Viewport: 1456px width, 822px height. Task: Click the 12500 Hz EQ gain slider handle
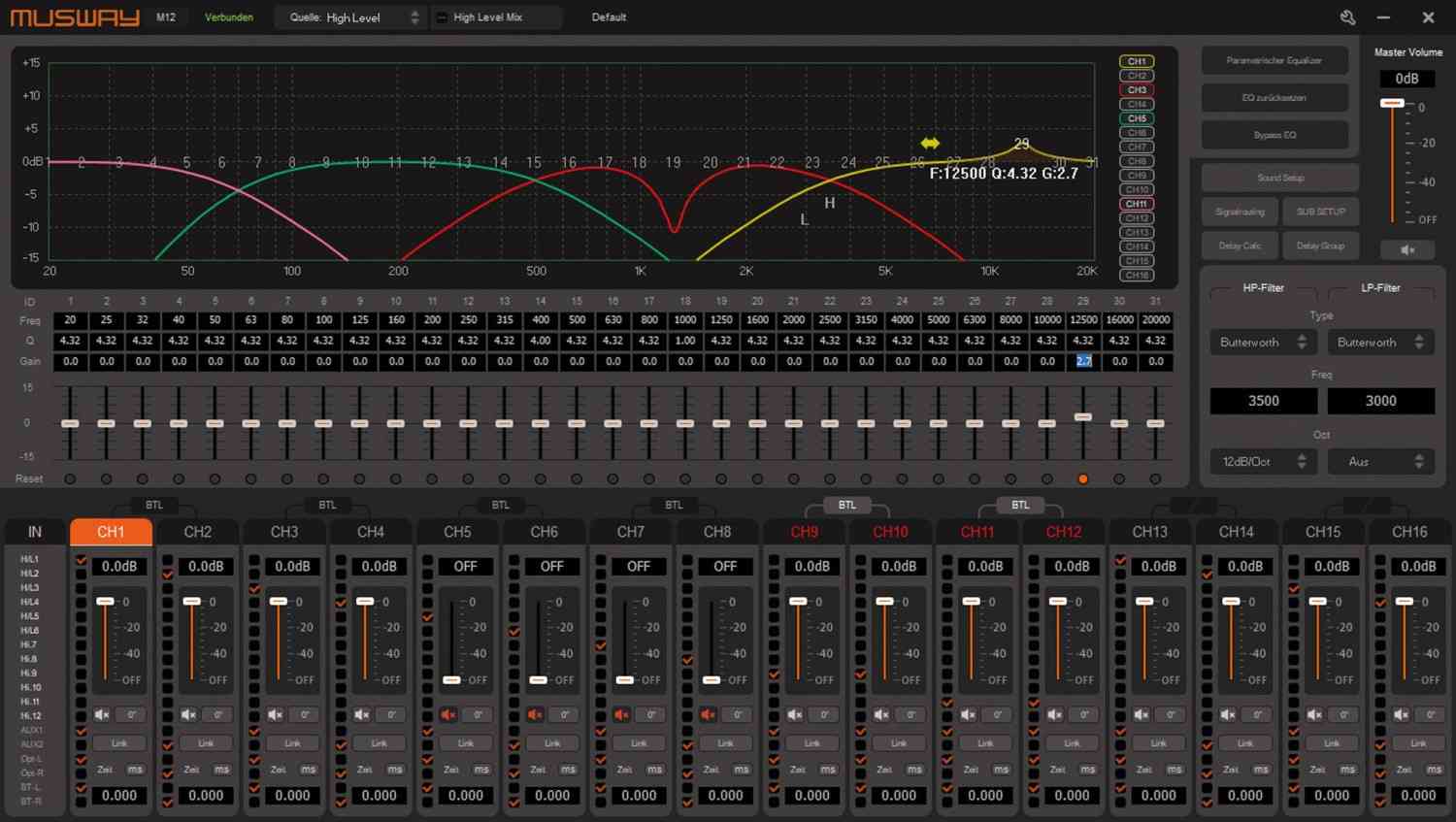pyautogui.click(x=1083, y=417)
